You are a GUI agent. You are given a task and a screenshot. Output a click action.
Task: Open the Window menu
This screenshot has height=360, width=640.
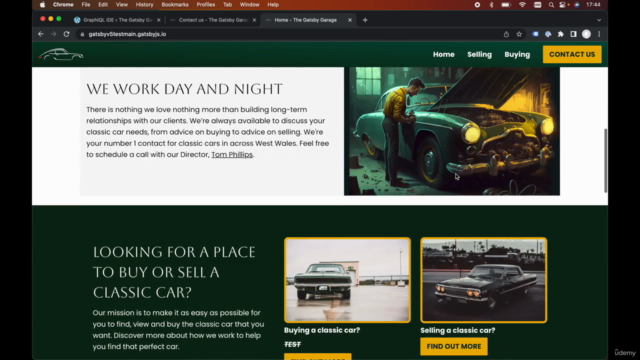(249, 5)
